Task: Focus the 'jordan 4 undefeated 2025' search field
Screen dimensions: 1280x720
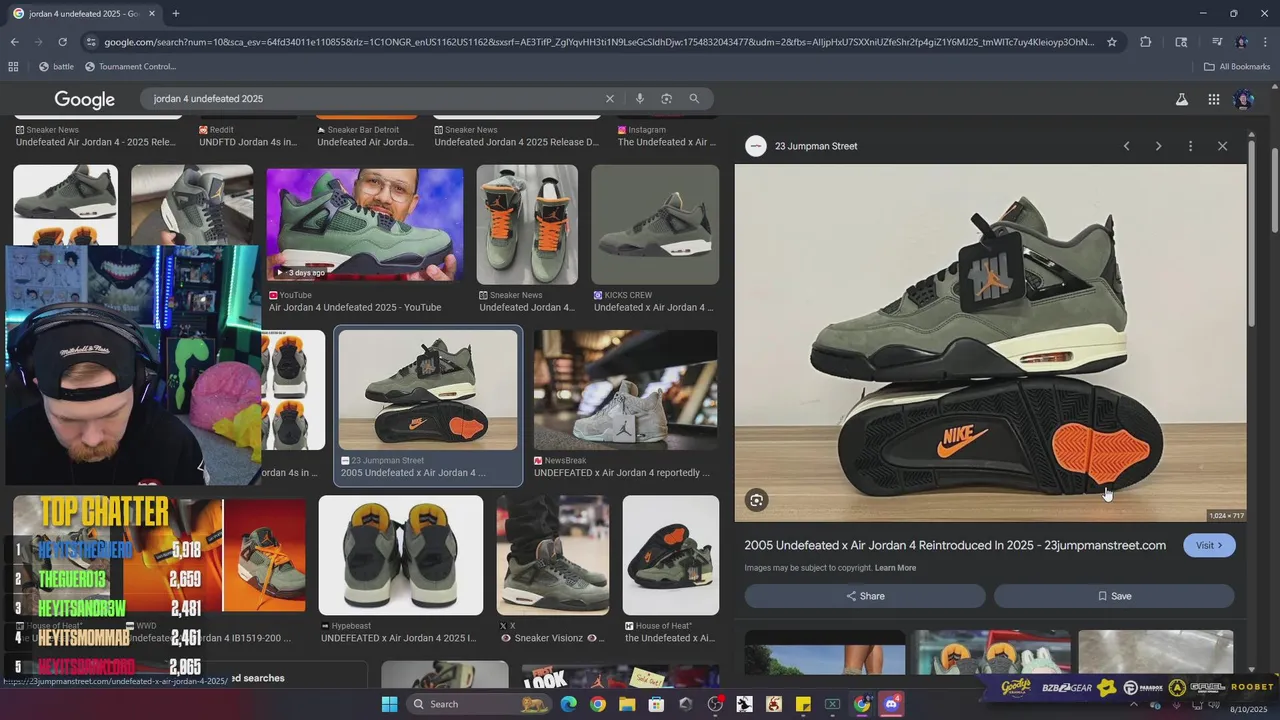Action: tap(375, 99)
